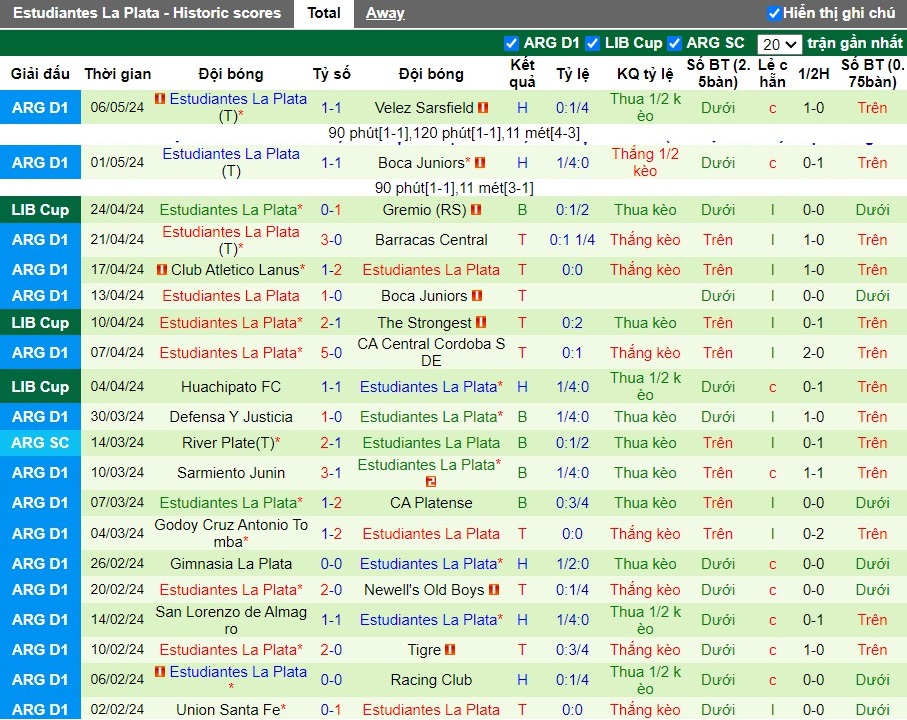Image resolution: width=907 pixels, height=720 pixels.
Task: Open ARG SC league label for 14/03/24
Action: [x=40, y=442]
